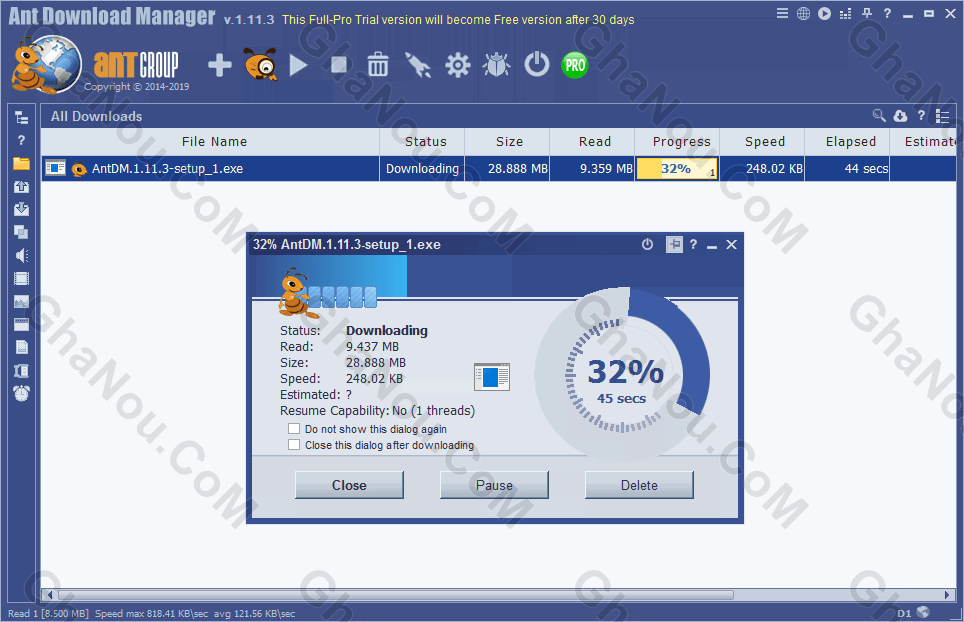964x622 pixels.
Task: Click the round play icon in title bar
Action: (824, 14)
